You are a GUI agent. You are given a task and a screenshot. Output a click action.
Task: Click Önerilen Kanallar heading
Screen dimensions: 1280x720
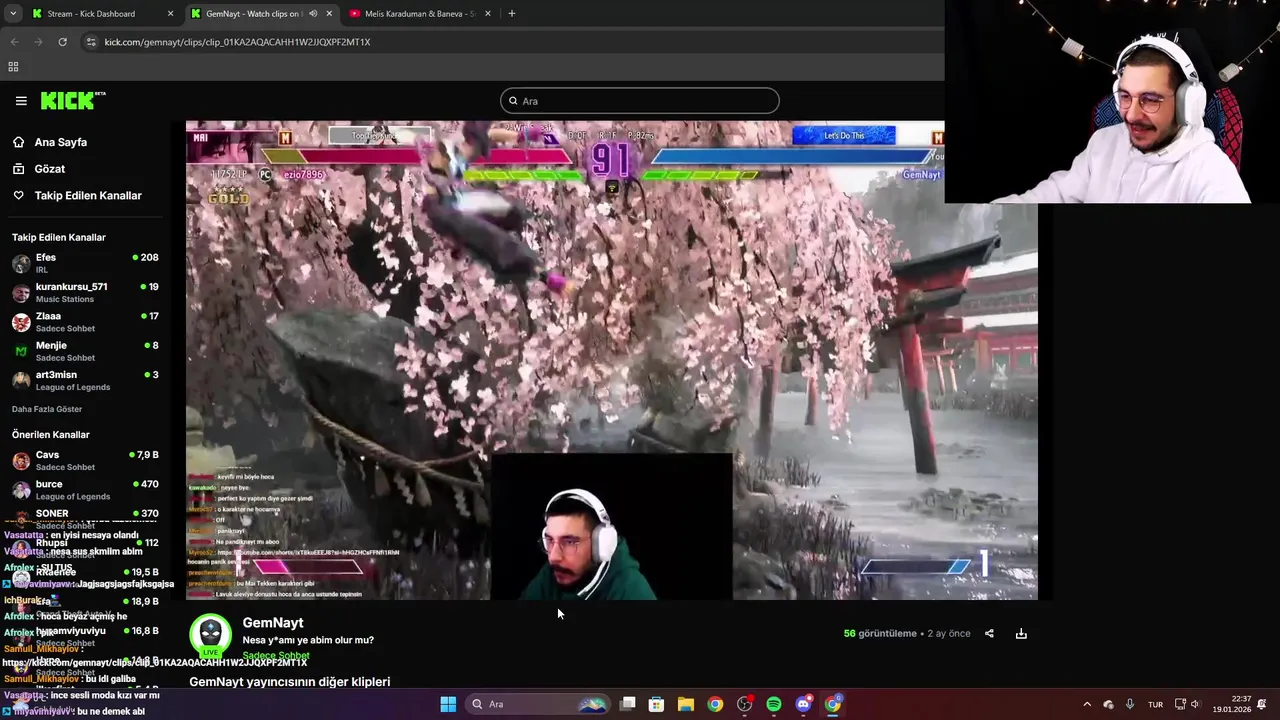(x=51, y=435)
